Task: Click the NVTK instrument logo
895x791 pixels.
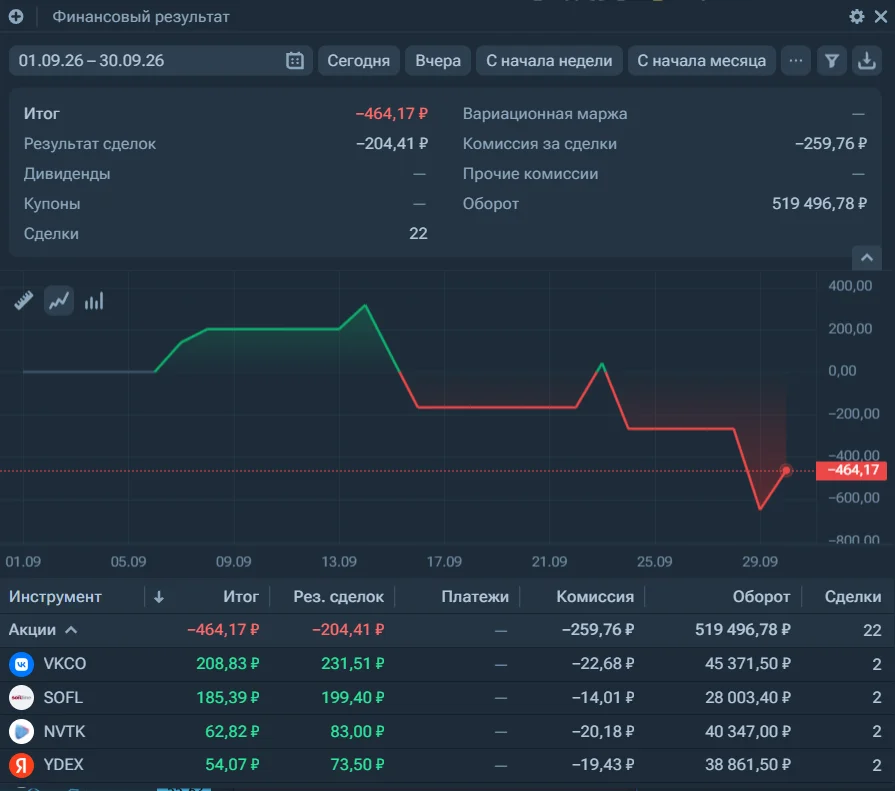Action: [x=21, y=731]
